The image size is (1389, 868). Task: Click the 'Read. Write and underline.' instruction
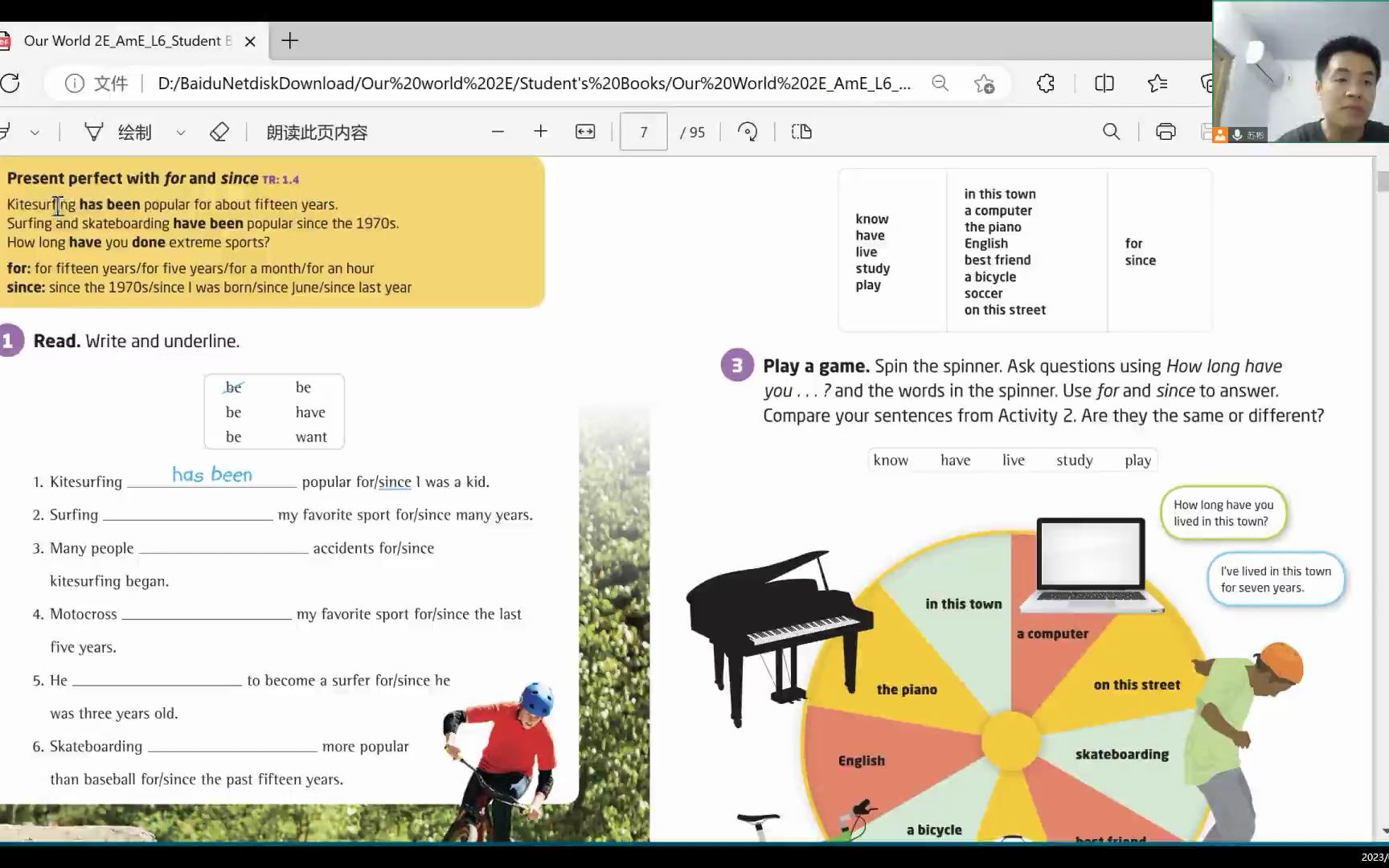click(137, 341)
